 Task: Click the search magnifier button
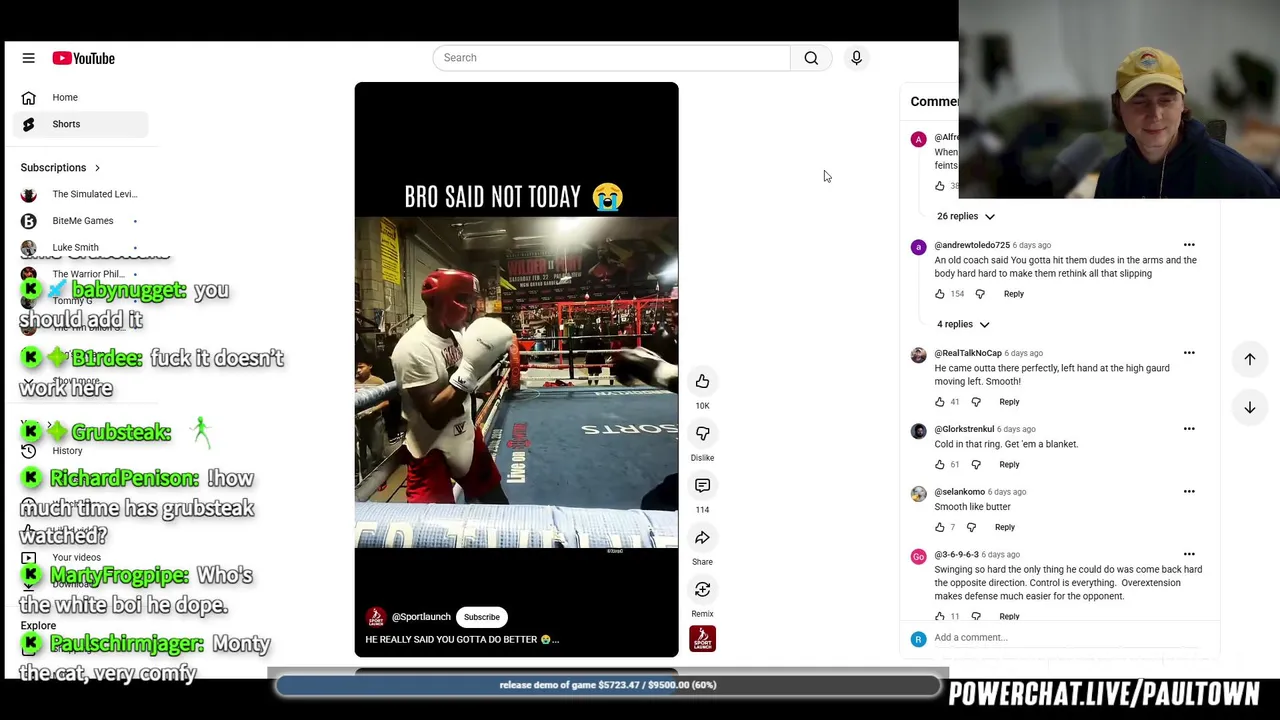(x=811, y=58)
